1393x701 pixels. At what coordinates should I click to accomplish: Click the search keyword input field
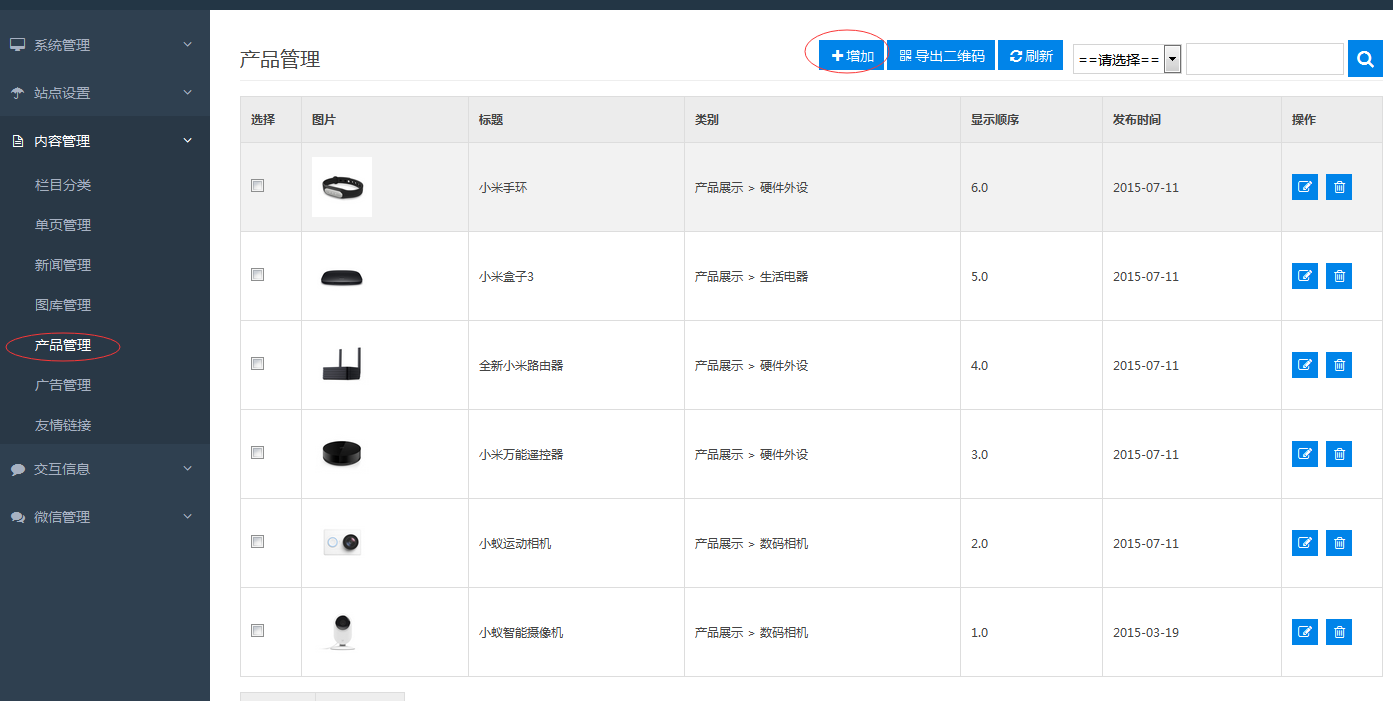[1264, 59]
